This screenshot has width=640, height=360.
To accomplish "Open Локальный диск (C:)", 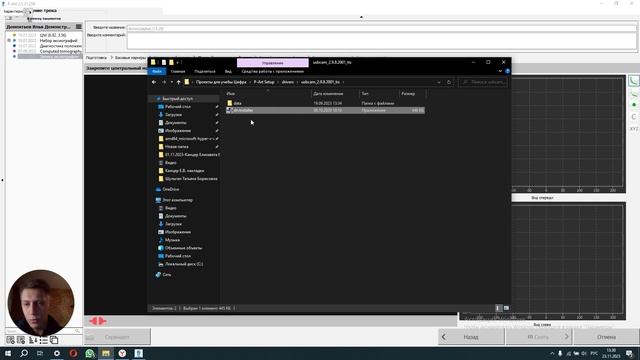I will [x=184, y=264].
